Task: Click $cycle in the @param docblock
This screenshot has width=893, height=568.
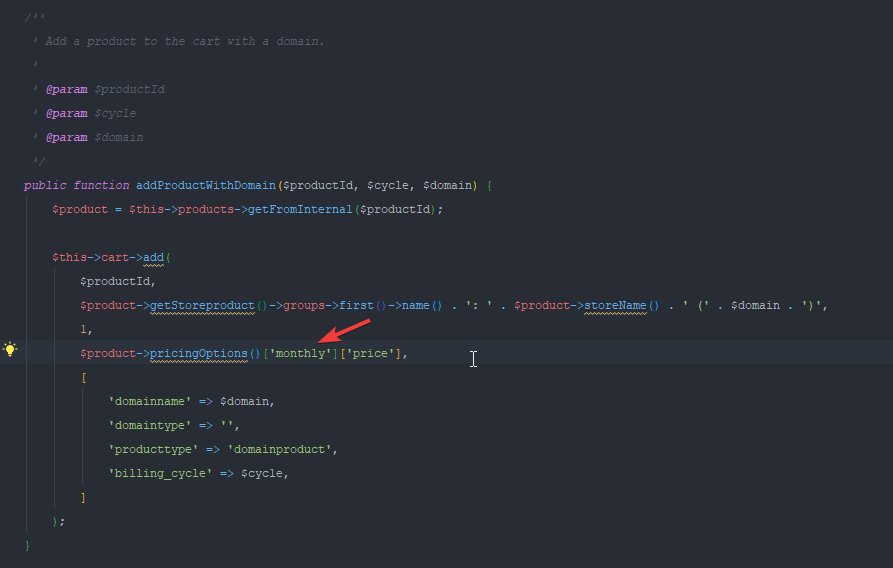Action: [x=115, y=113]
